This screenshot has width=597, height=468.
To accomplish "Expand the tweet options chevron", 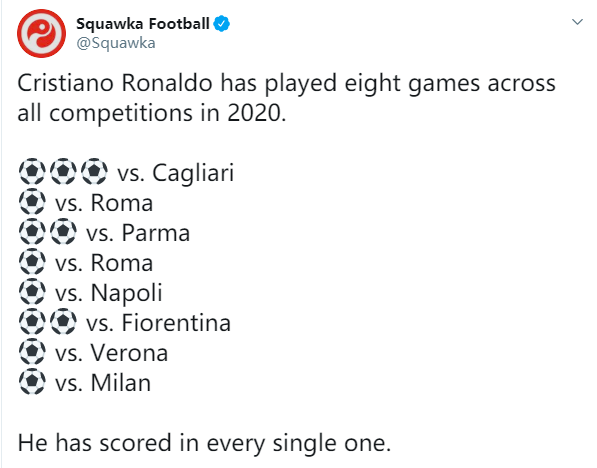I will tap(578, 22).
